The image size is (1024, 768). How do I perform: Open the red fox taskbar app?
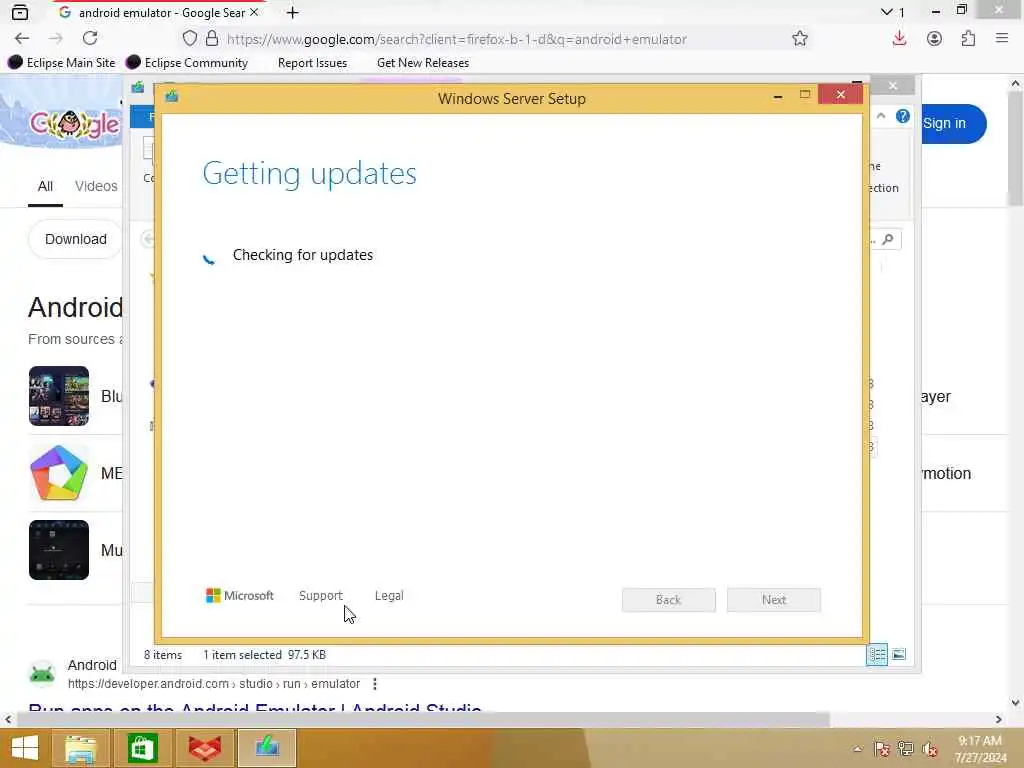tap(205, 748)
